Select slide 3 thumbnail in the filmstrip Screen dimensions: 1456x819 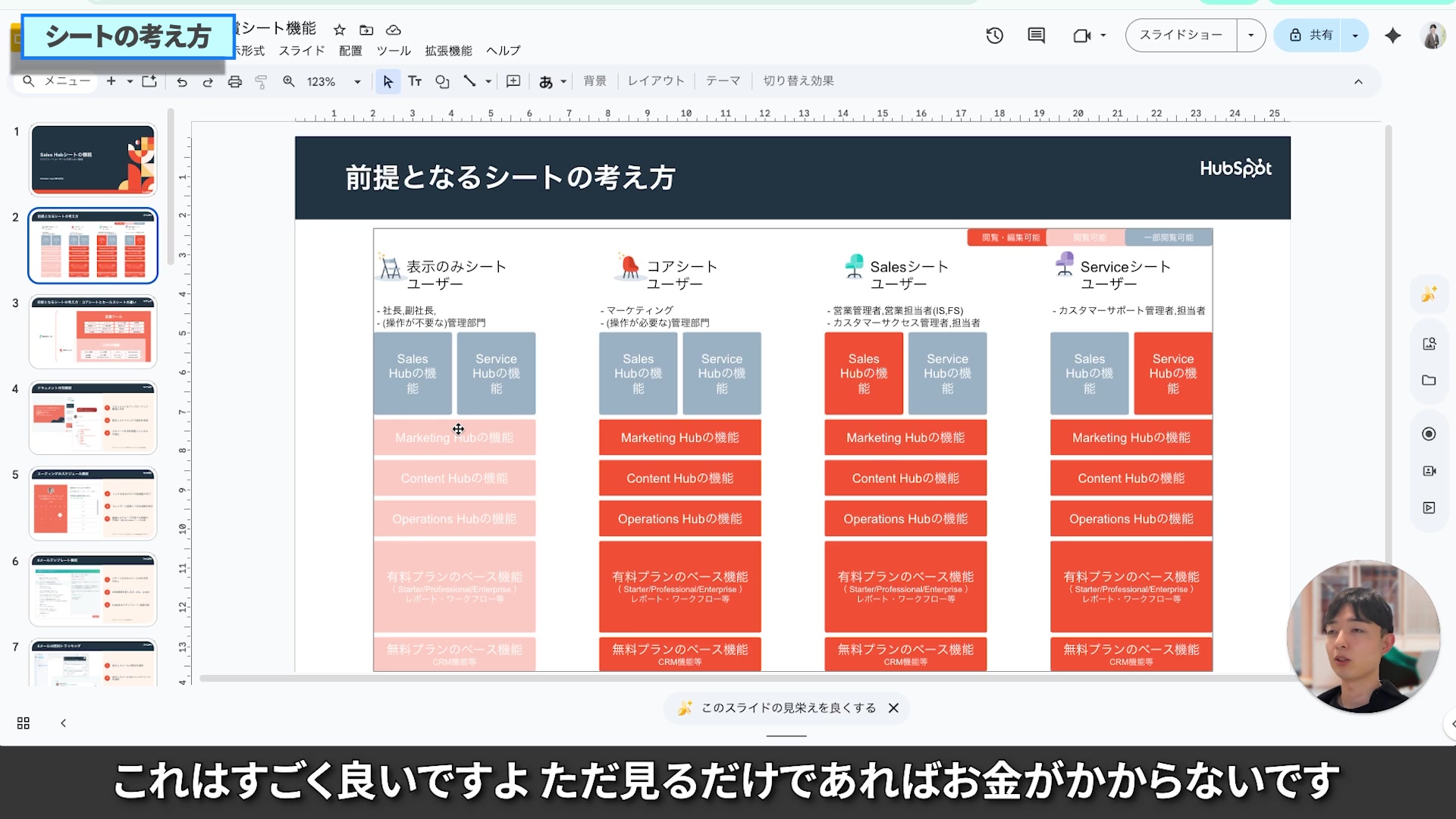(93, 331)
